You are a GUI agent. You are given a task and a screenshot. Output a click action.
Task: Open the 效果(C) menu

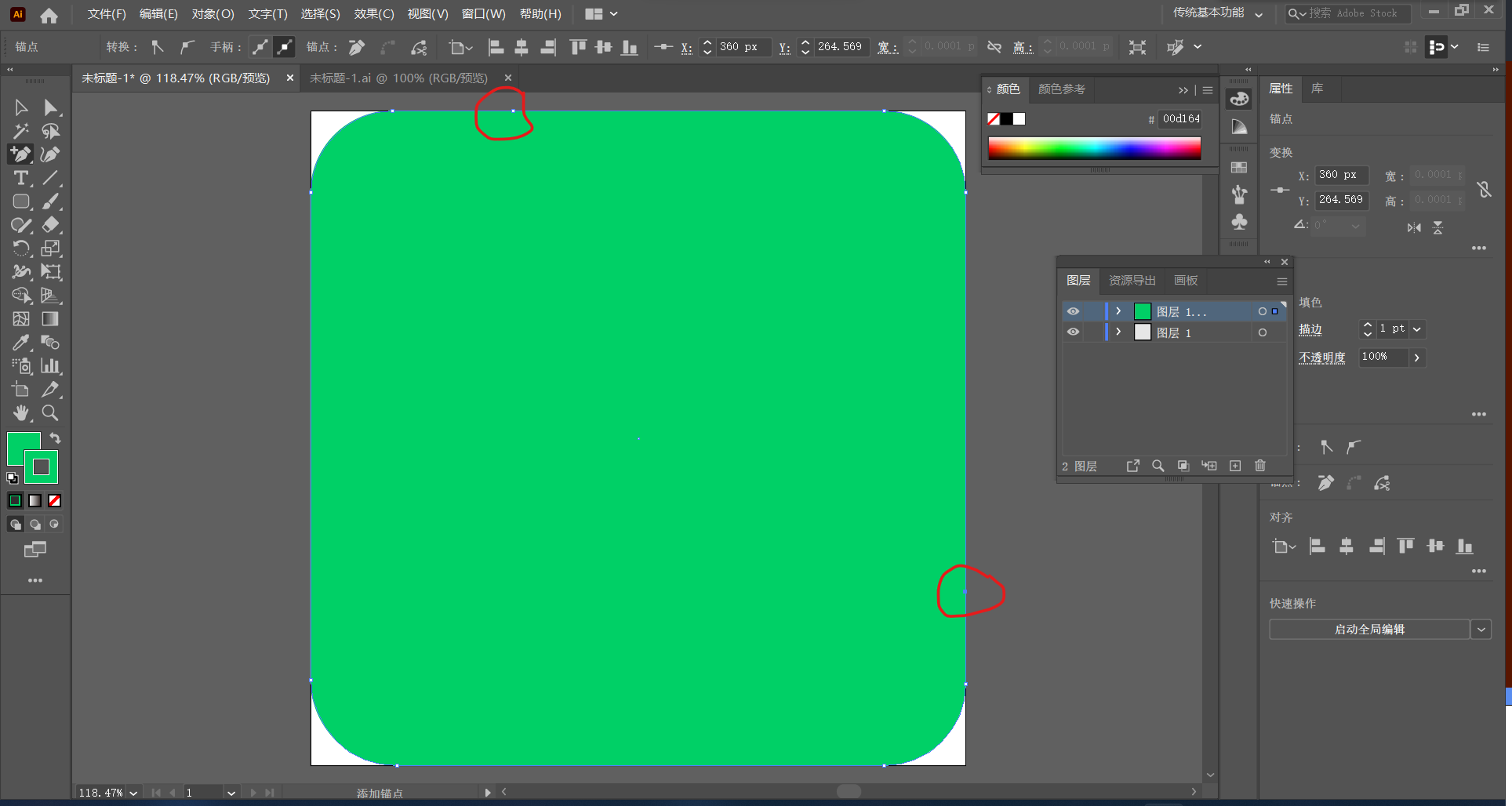click(373, 14)
